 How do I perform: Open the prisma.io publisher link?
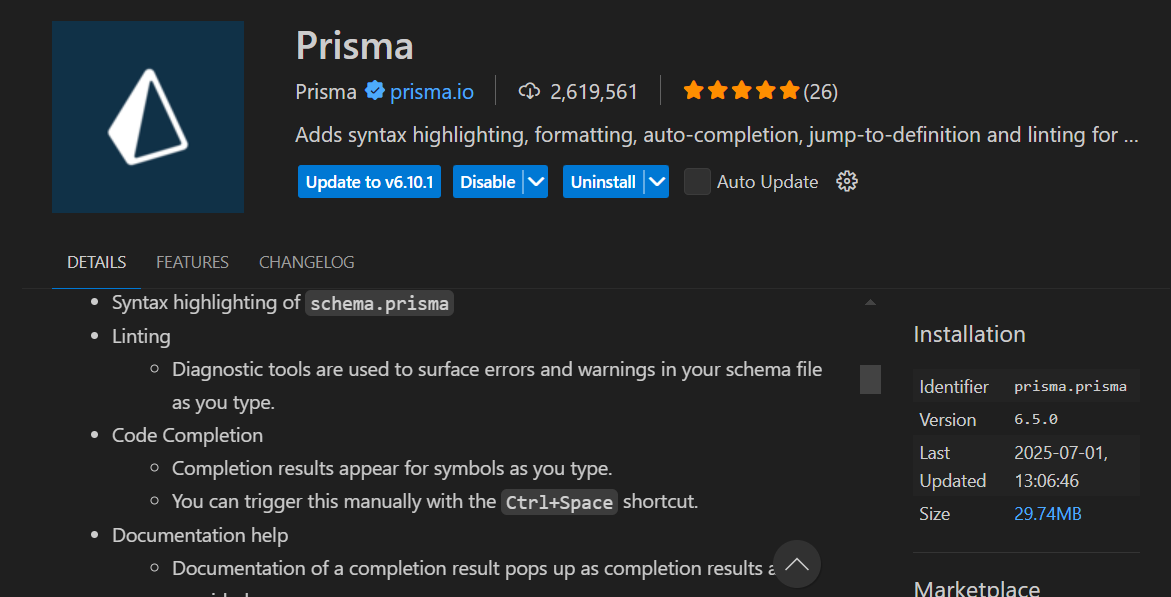(x=432, y=92)
